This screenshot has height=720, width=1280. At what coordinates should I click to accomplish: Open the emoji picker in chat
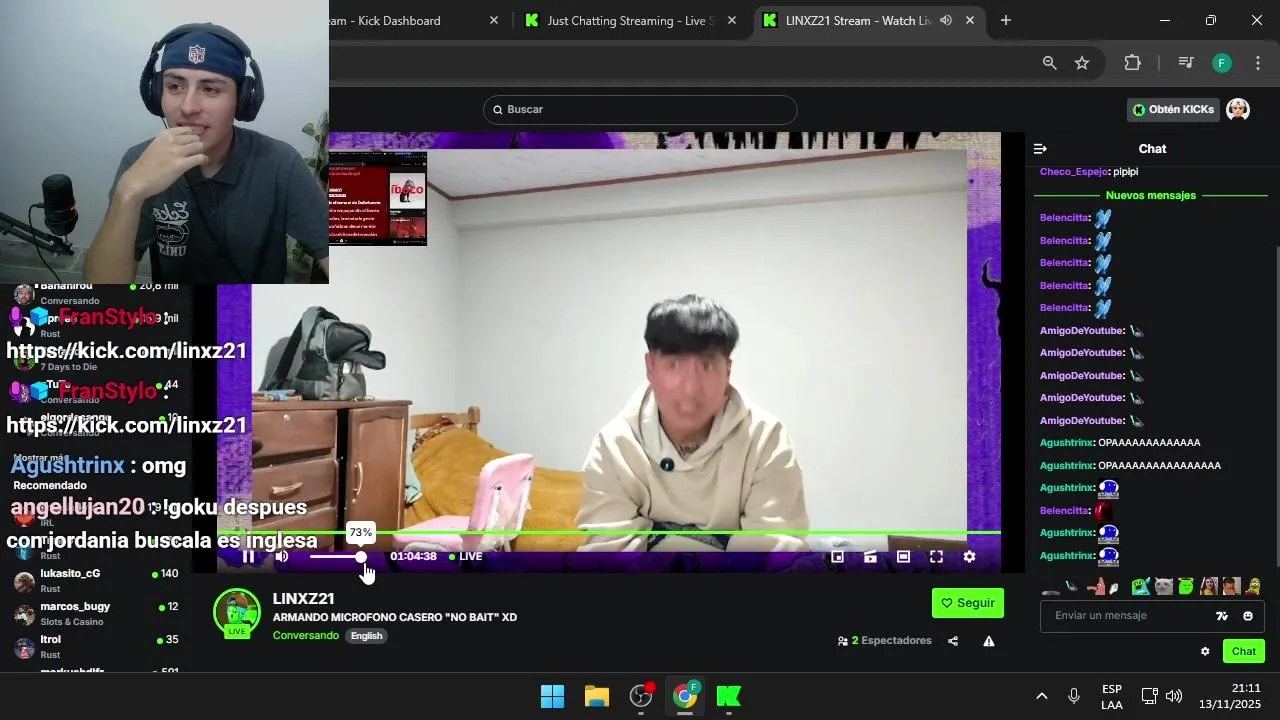(x=1248, y=616)
